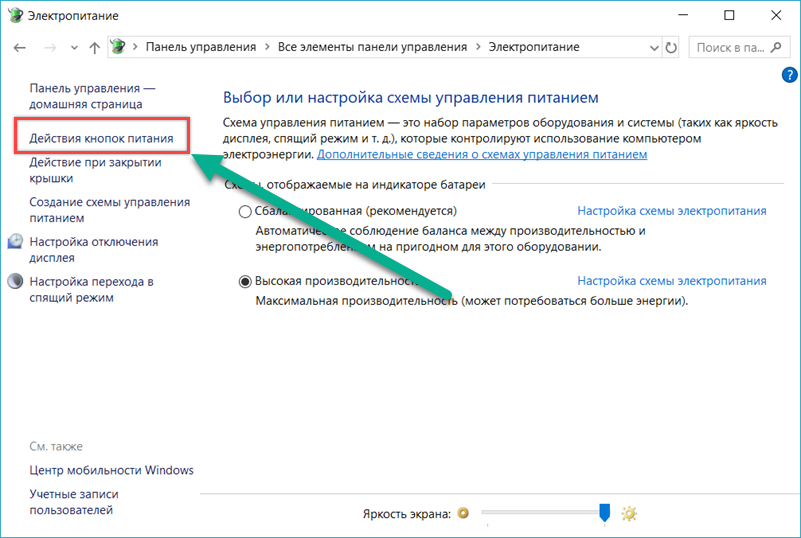This screenshot has height=538, width=801.
Task: Click the bright sun brightness icon
Action: pos(629,513)
